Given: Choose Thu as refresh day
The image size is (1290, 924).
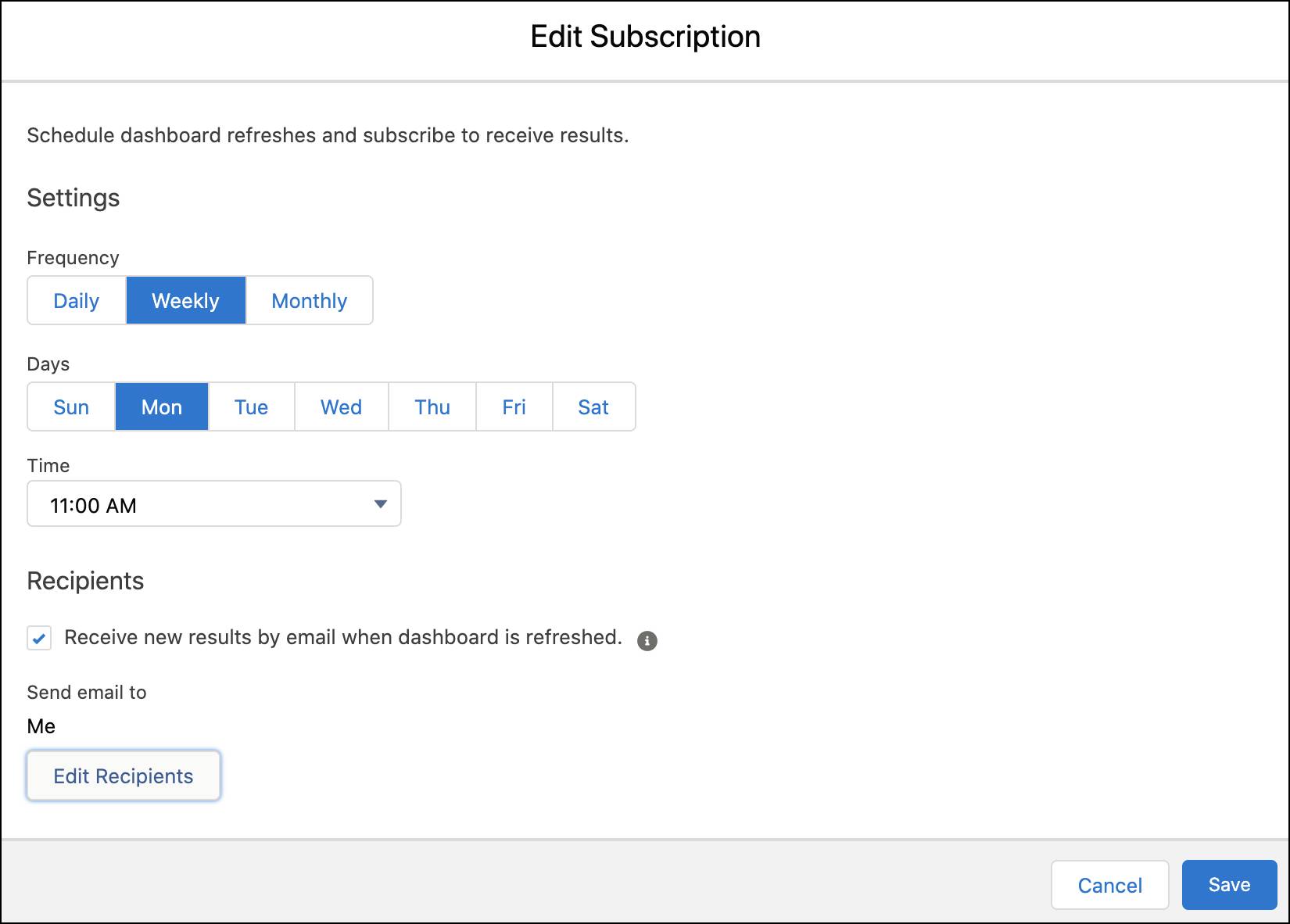Looking at the screenshot, I should coord(432,406).
